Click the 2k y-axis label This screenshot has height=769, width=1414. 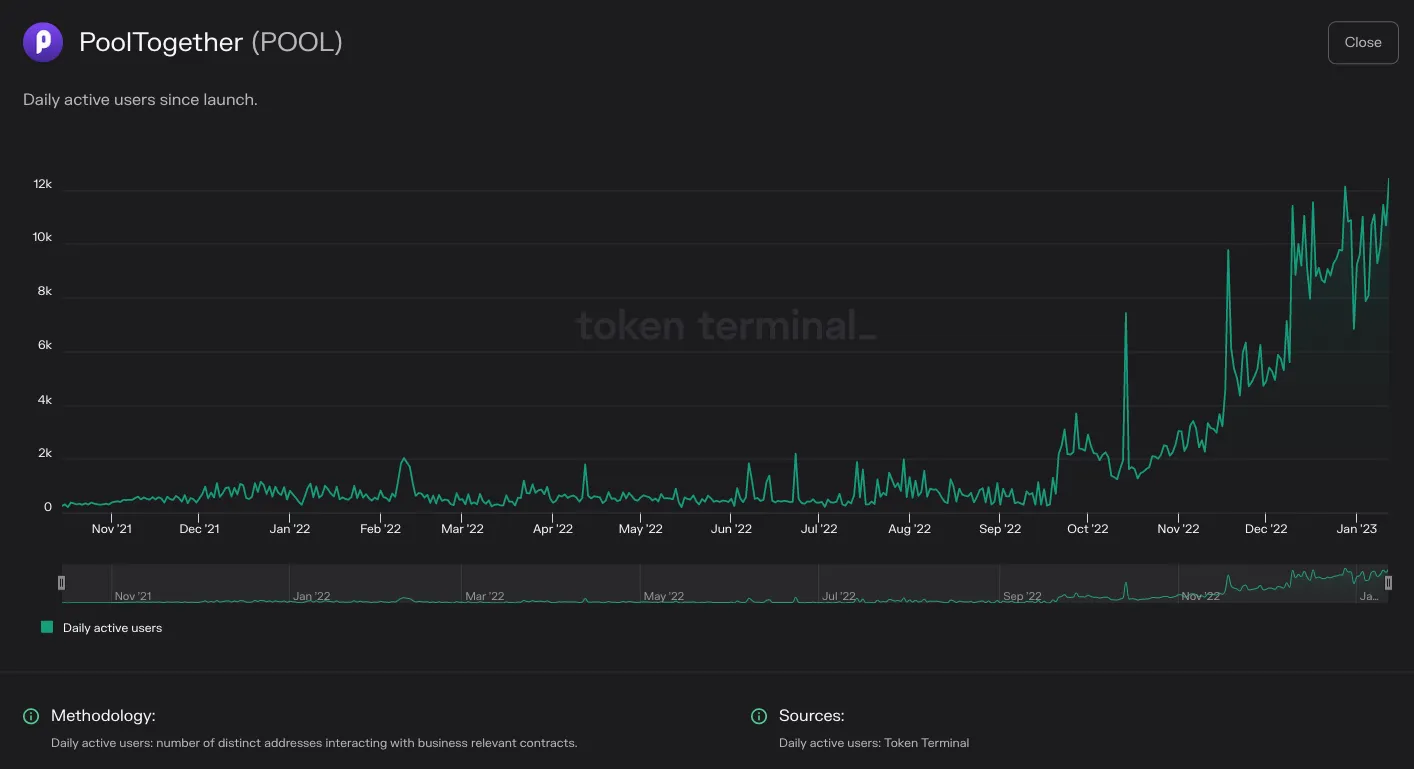[45, 453]
